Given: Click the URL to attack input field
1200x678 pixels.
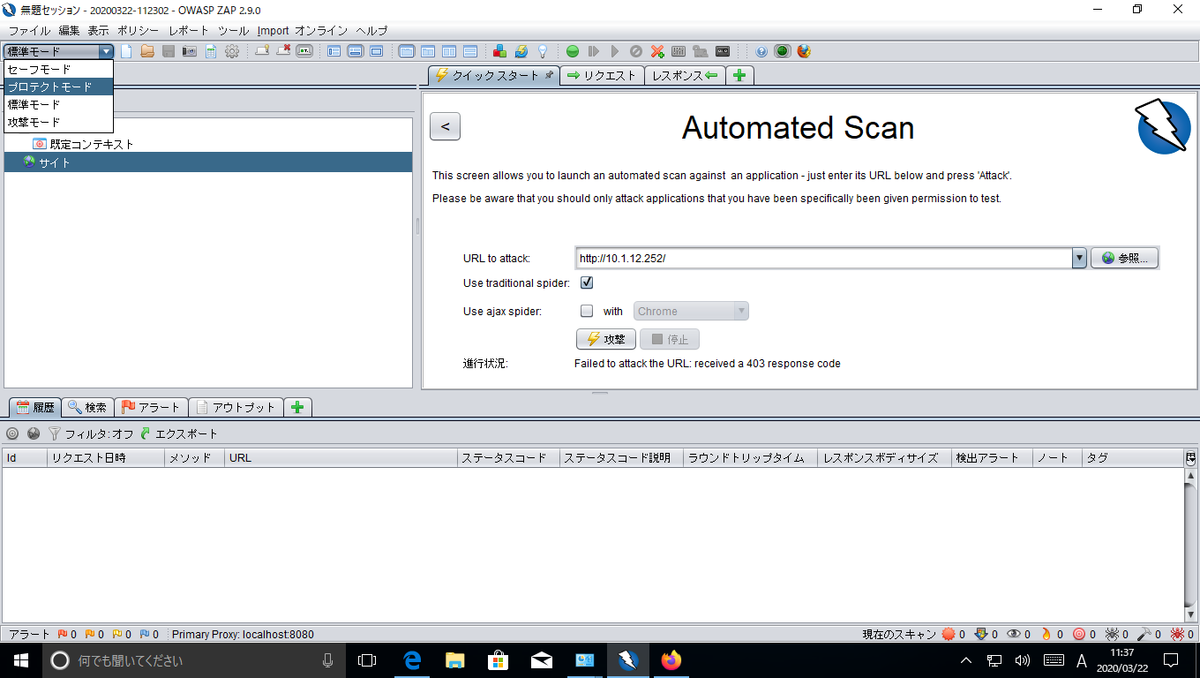Looking at the screenshot, I should tap(823, 258).
